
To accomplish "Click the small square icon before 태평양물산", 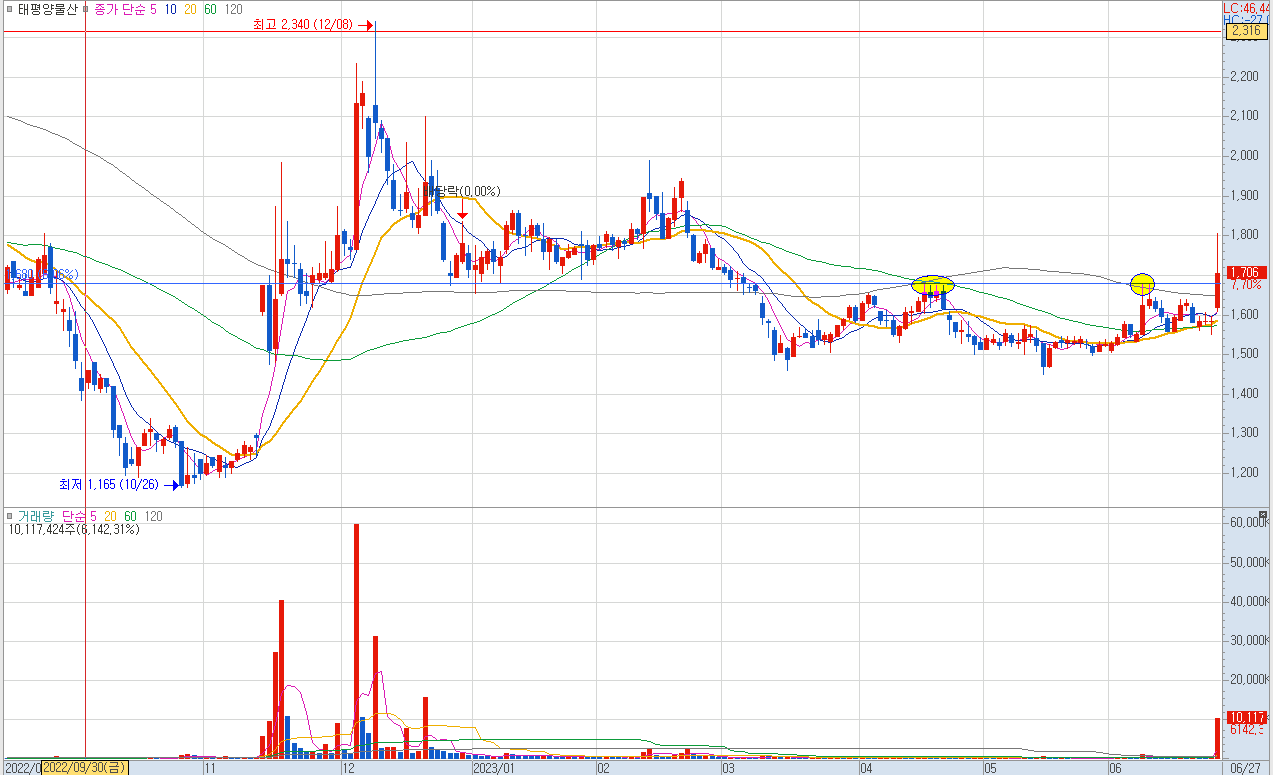I will point(10,9).
